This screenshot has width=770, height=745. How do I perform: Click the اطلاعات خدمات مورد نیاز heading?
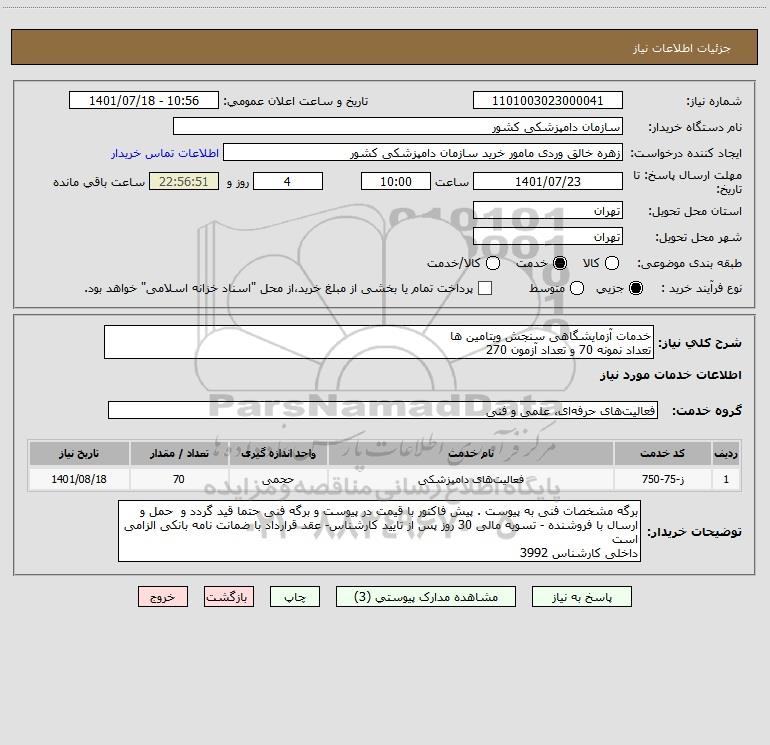point(671,375)
